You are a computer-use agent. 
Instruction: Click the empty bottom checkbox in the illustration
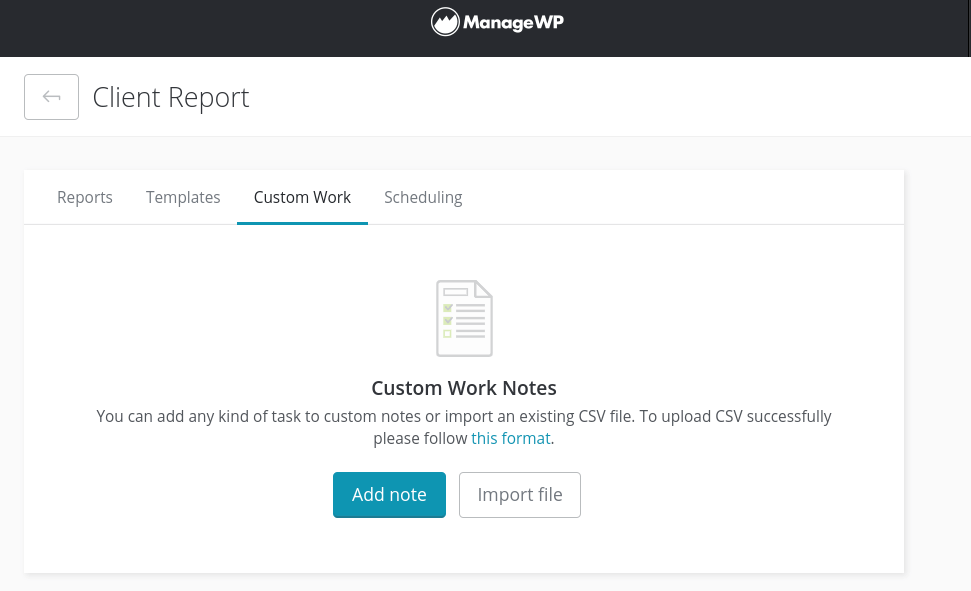448,334
